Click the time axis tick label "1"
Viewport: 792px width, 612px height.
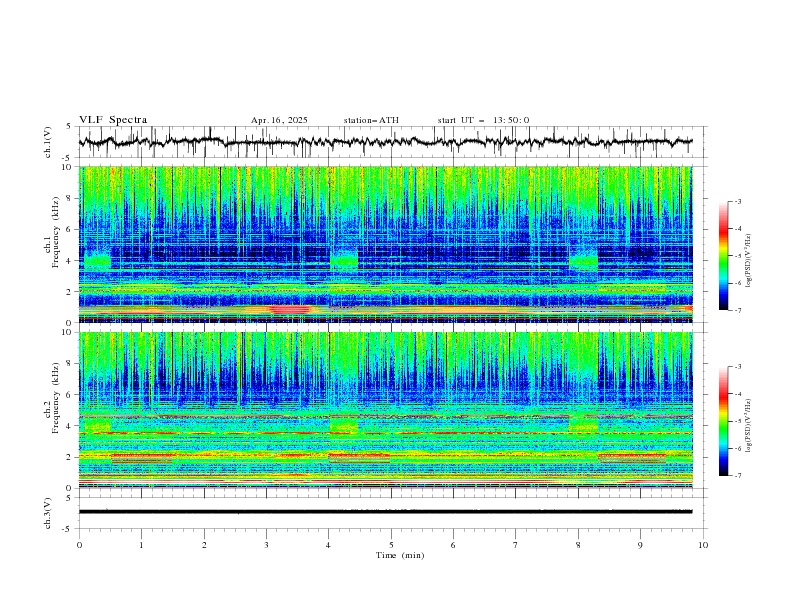142,545
